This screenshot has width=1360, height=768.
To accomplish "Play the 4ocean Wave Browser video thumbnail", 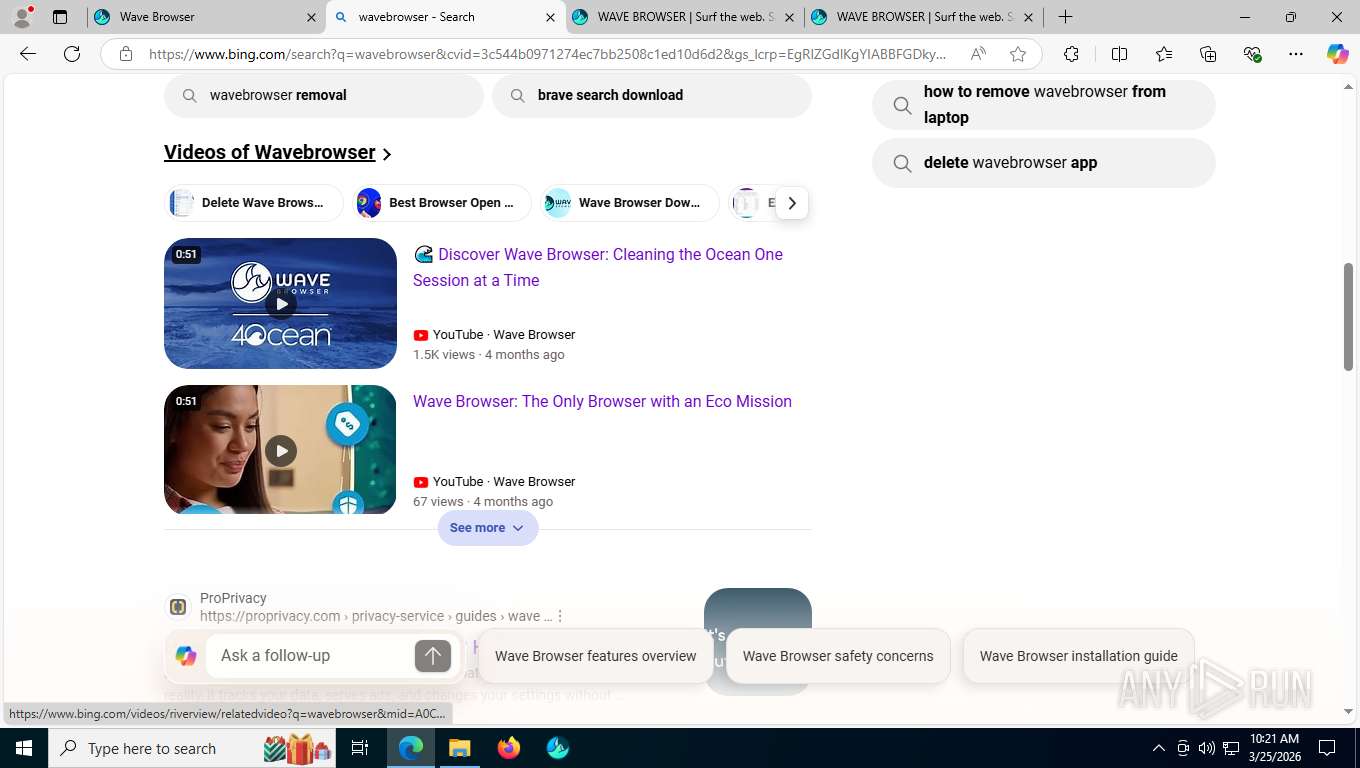I will point(280,303).
